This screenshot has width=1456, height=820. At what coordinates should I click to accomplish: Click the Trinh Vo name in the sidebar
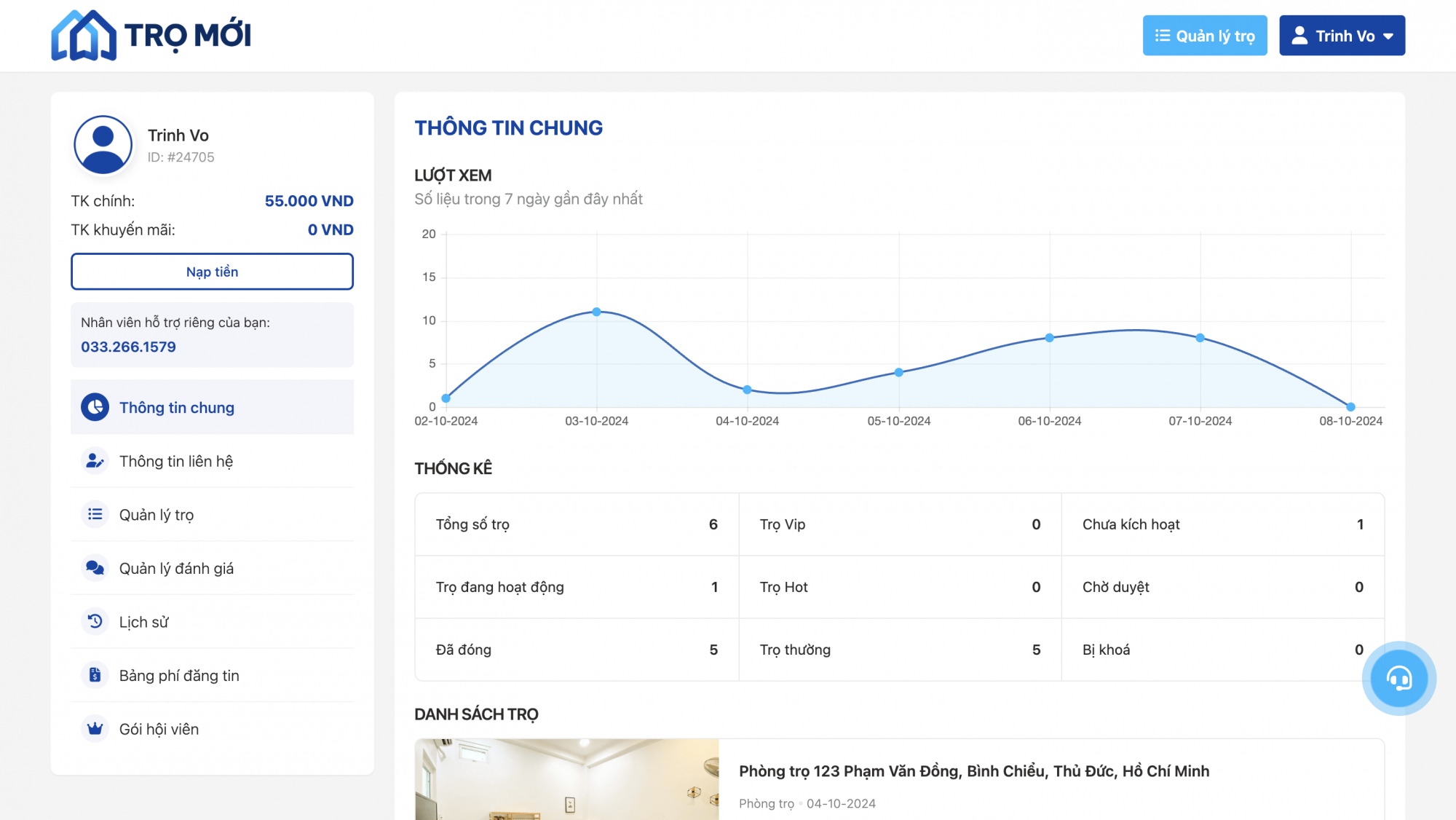pyautogui.click(x=178, y=135)
